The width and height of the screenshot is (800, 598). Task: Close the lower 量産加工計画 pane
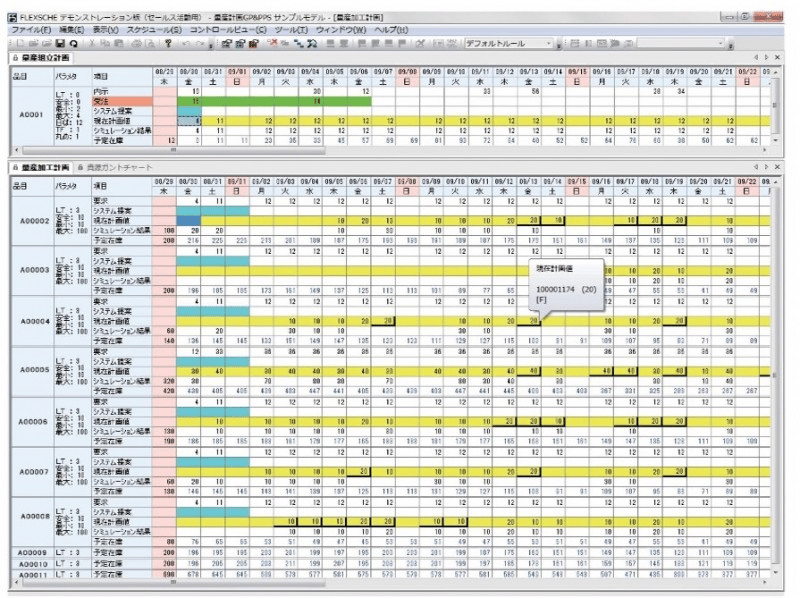pyautogui.click(x=777, y=167)
